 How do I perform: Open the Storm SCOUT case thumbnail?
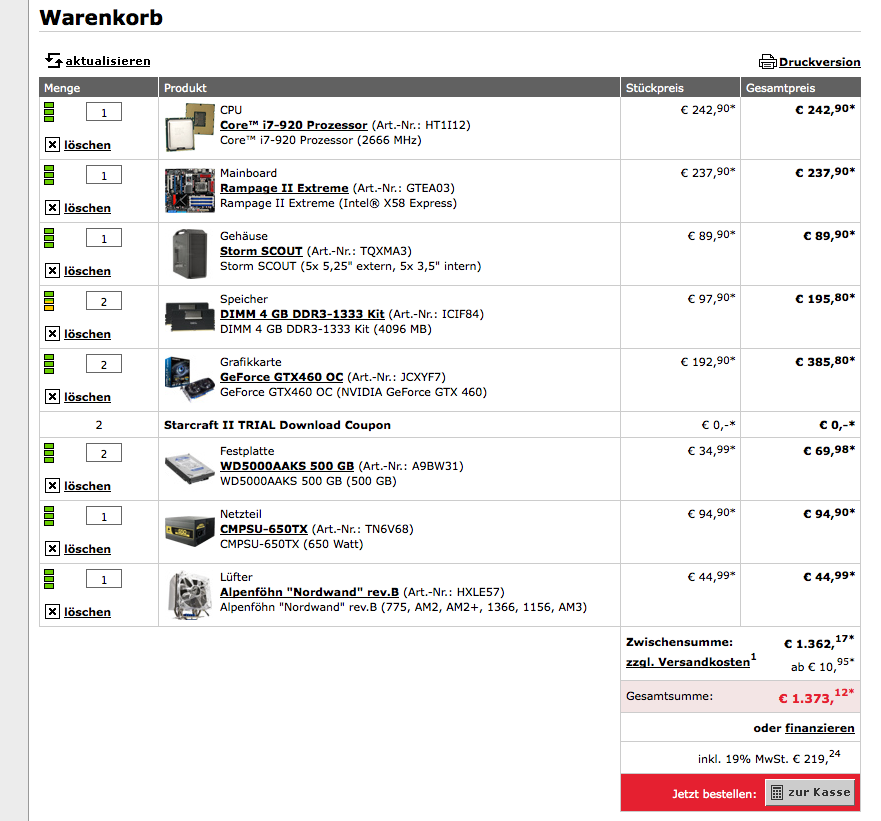(x=190, y=253)
